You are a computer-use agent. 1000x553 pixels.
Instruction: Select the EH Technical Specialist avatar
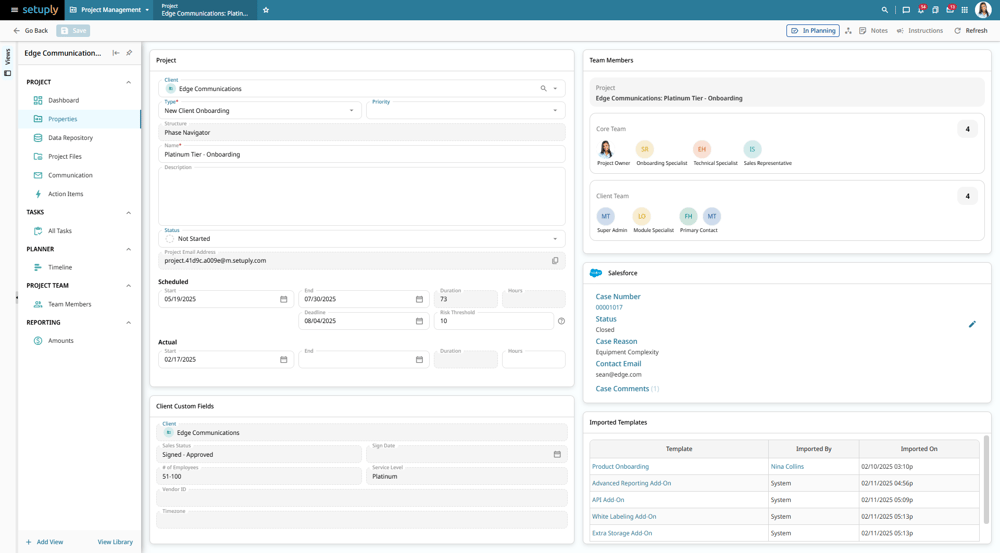[x=702, y=149]
